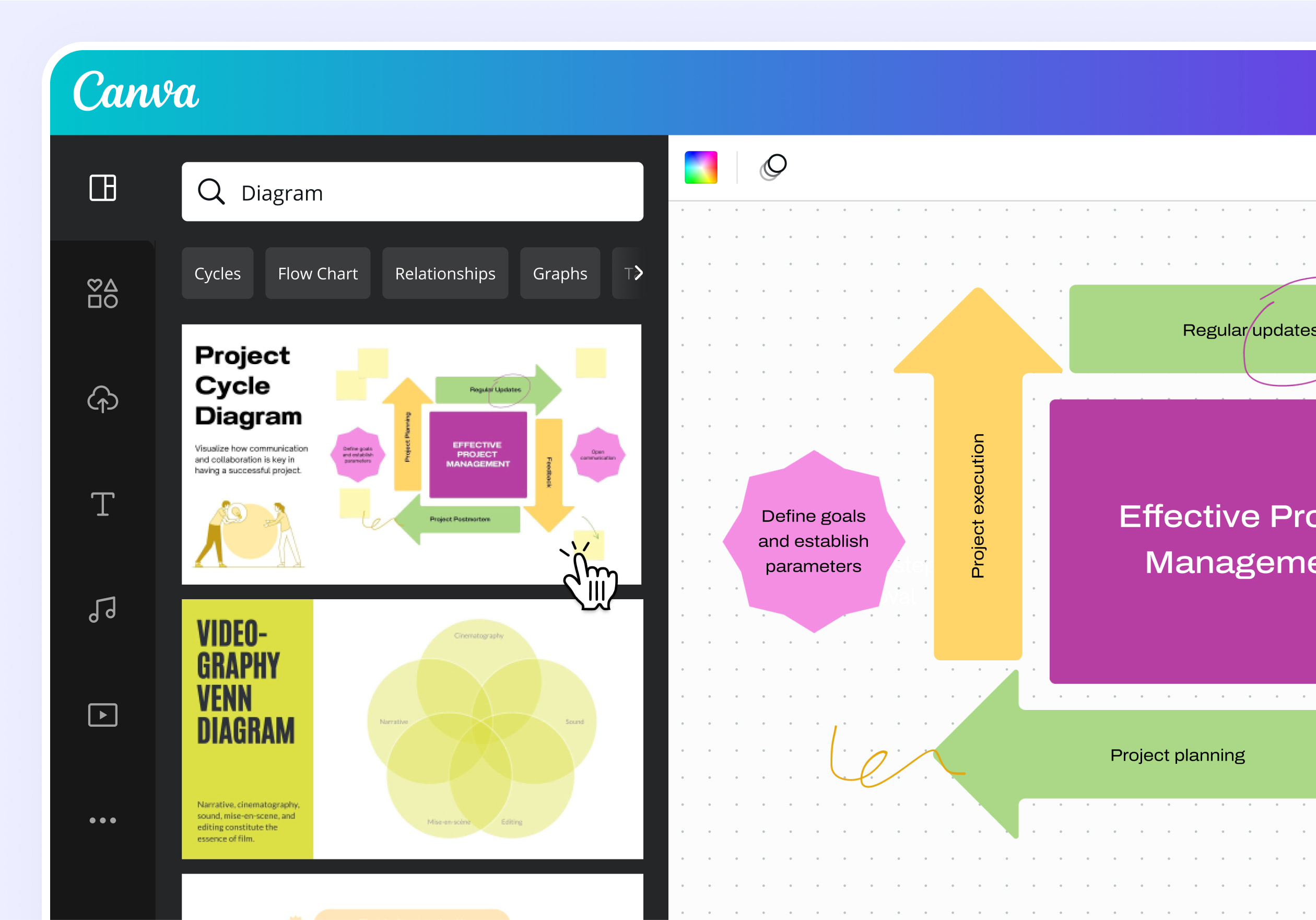Select the Flow Chart filter chip
Viewport: 1316px width, 920px height.
pos(318,274)
